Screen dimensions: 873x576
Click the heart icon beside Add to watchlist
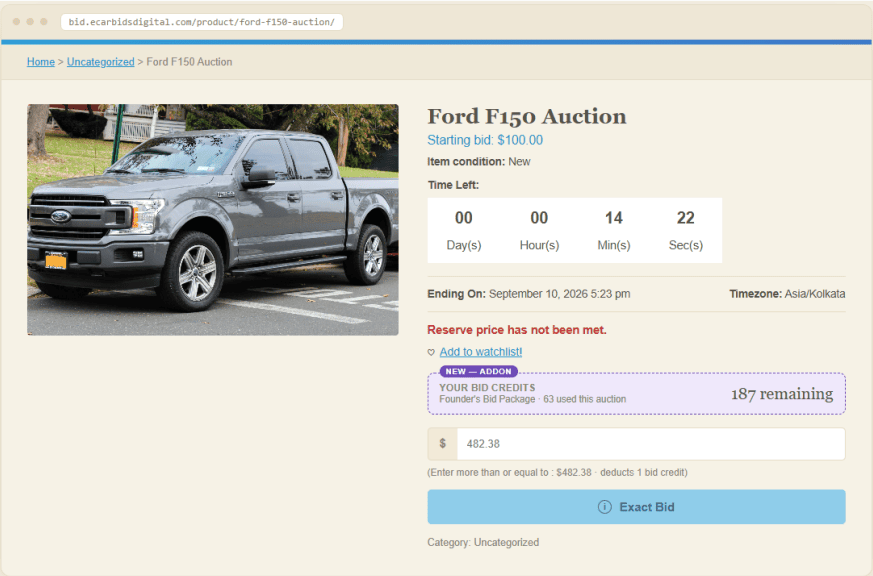(x=431, y=352)
